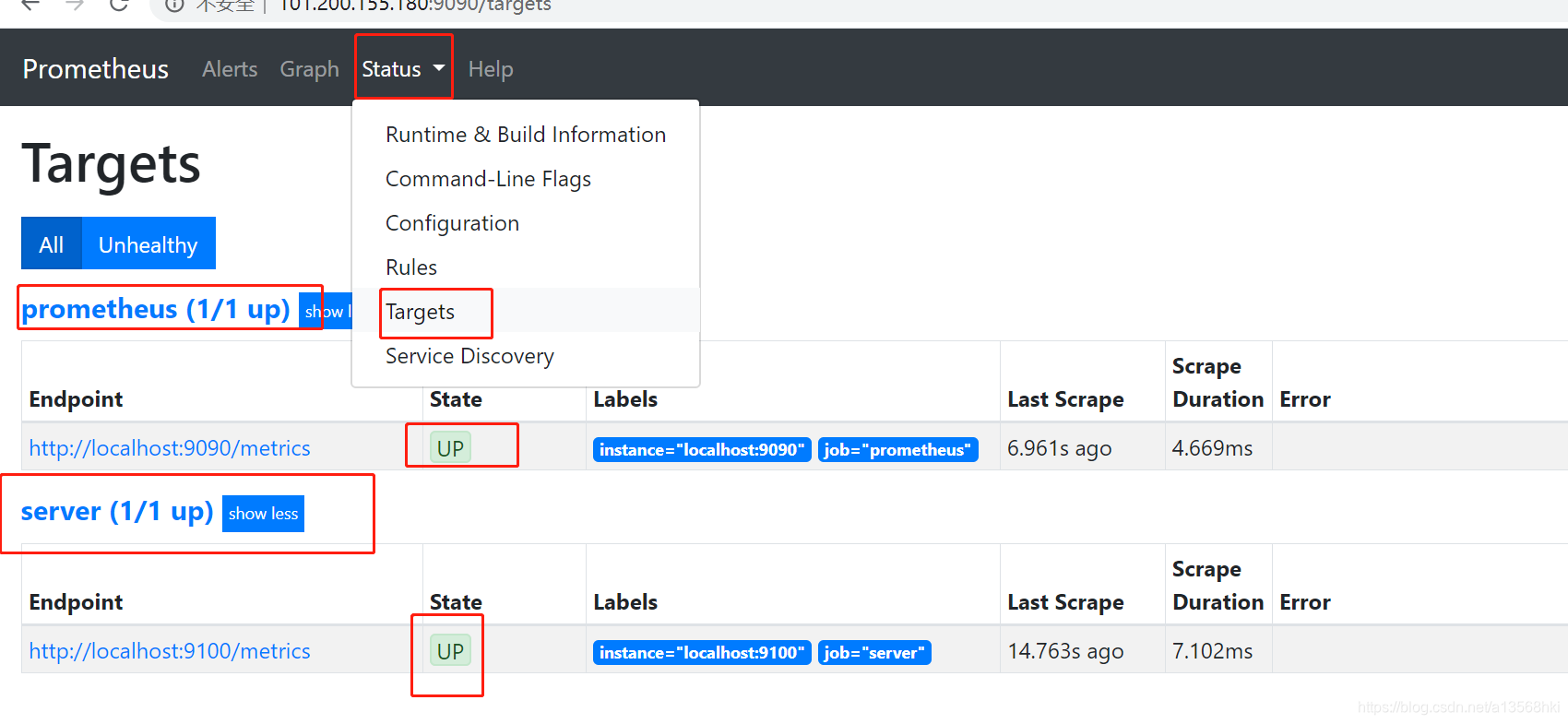Image resolution: width=1568 pixels, height=724 pixels.
Task: Click the 6.961s ago last scrape value
Action: pyautogui.click(x=1060, y=448)
